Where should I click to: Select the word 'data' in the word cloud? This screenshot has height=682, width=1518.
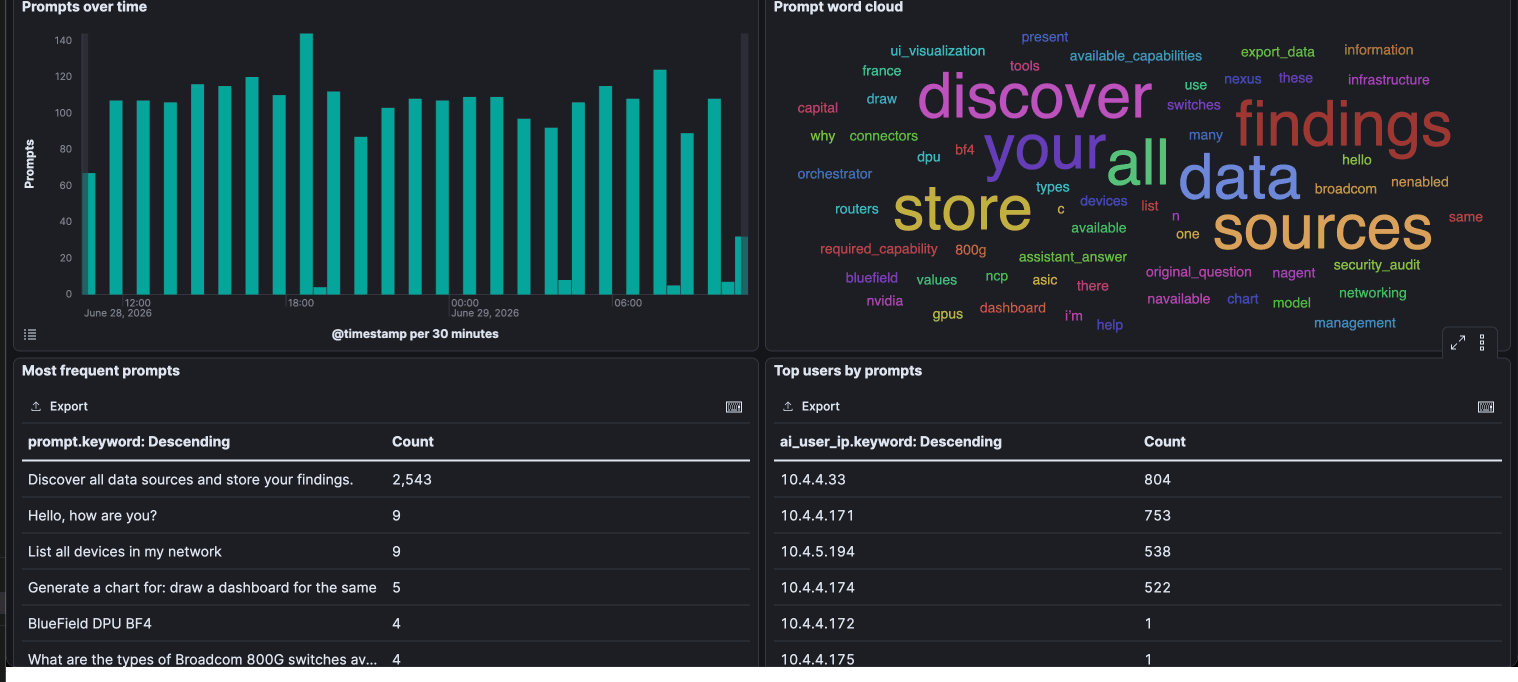(1239, 176)
